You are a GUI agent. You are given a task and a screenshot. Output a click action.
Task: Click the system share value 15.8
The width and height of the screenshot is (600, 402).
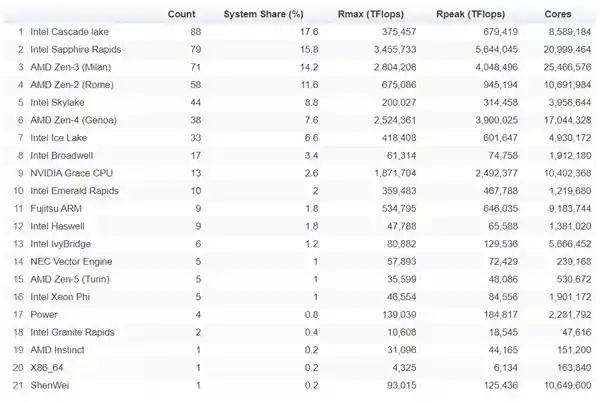(309, 49)
